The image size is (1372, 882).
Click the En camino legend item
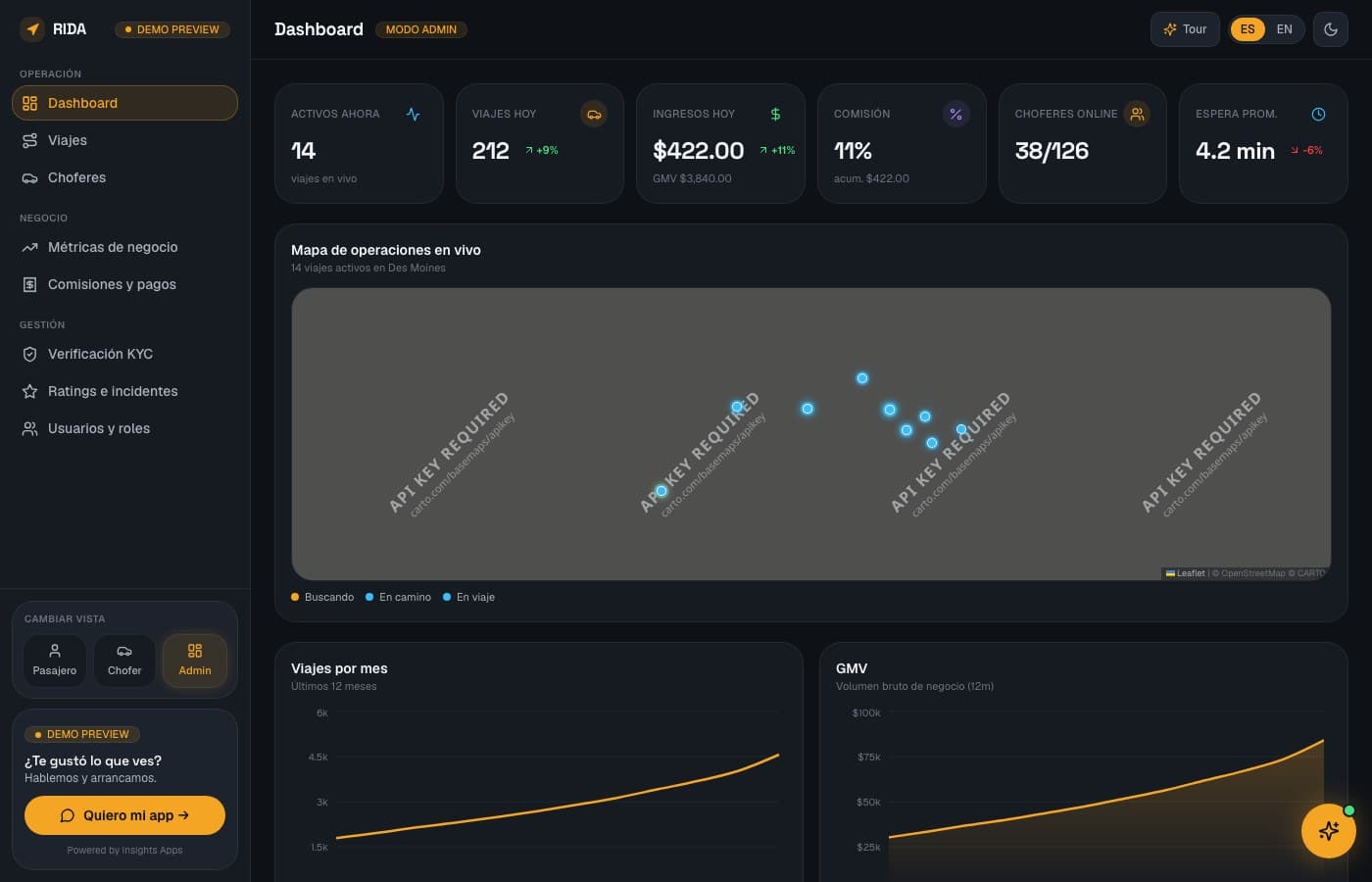[398, 597]
